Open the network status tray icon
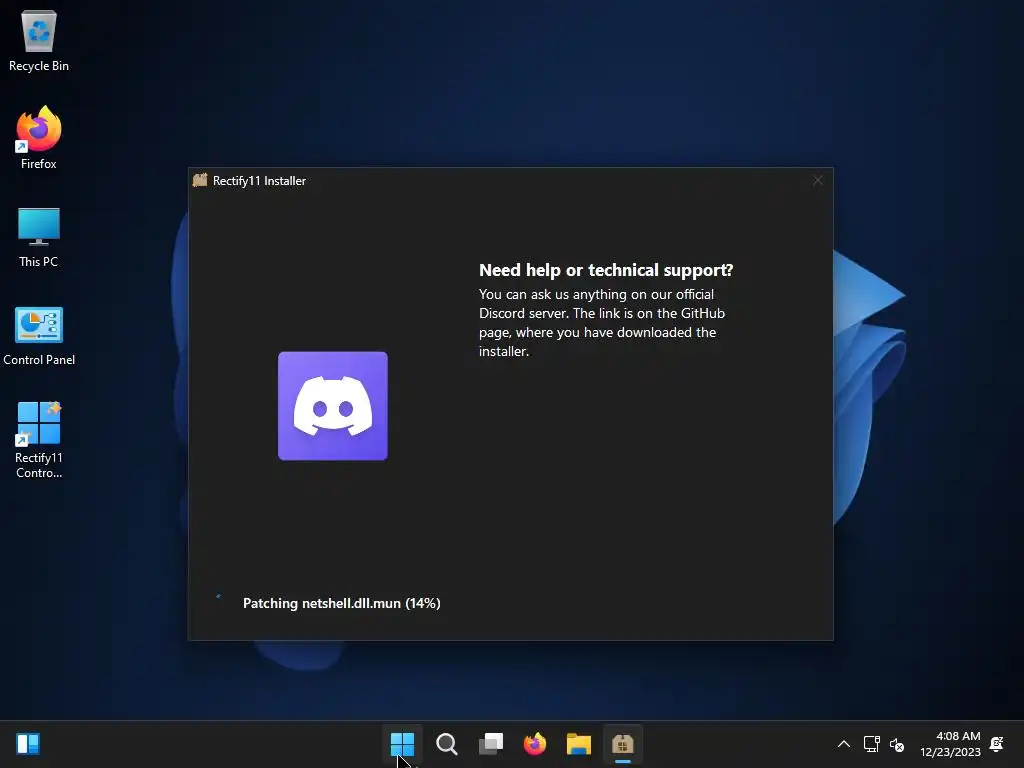 point(871,744)
